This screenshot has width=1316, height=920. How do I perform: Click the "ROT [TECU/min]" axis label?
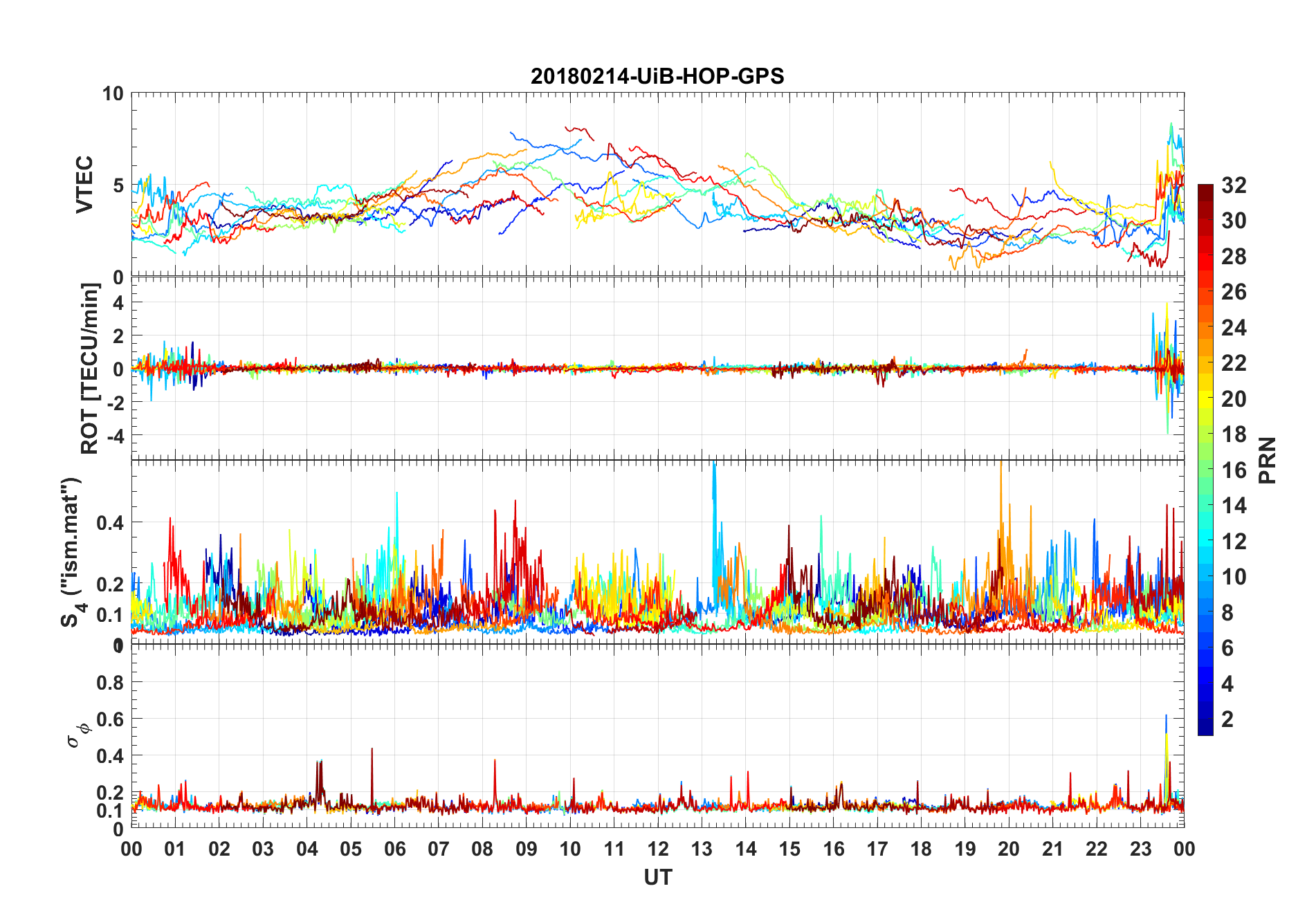click(90, 369)
